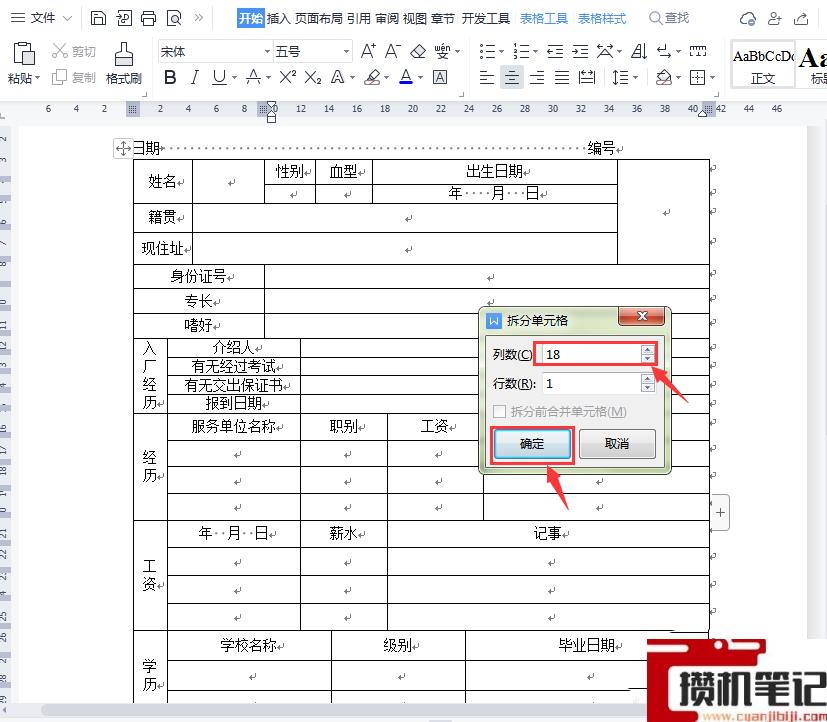Screen dimensions: 827x722
Task: Click the 列数 input field
Action: [x=591, y=354]
